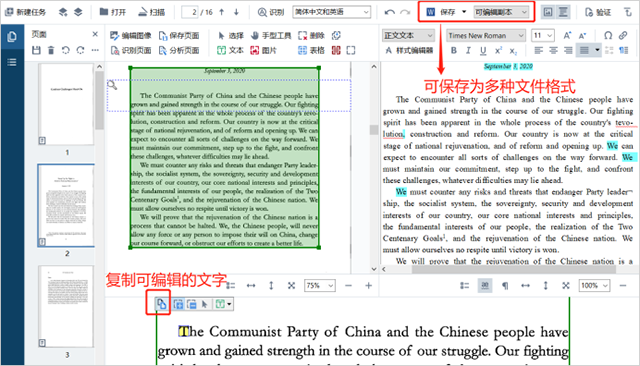Draw a 文本 text area tool
The image size is (640, 366).
[230, 50]
